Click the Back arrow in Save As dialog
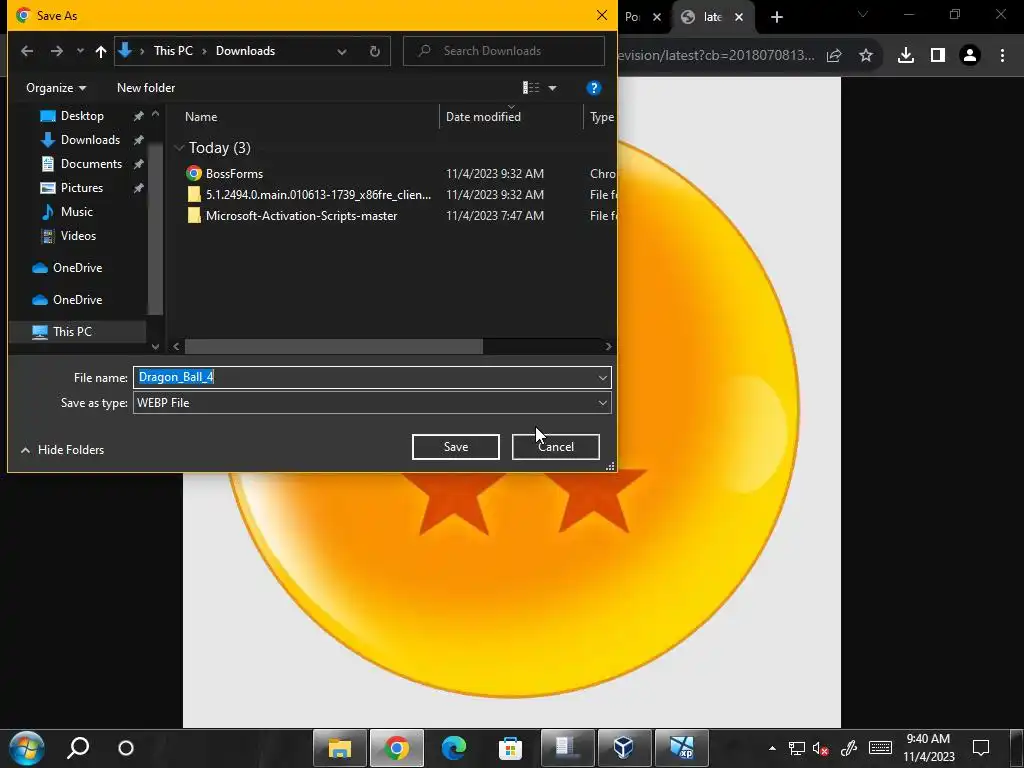The height and width of the screenshot is (768, 1024). tap(27, 51)
